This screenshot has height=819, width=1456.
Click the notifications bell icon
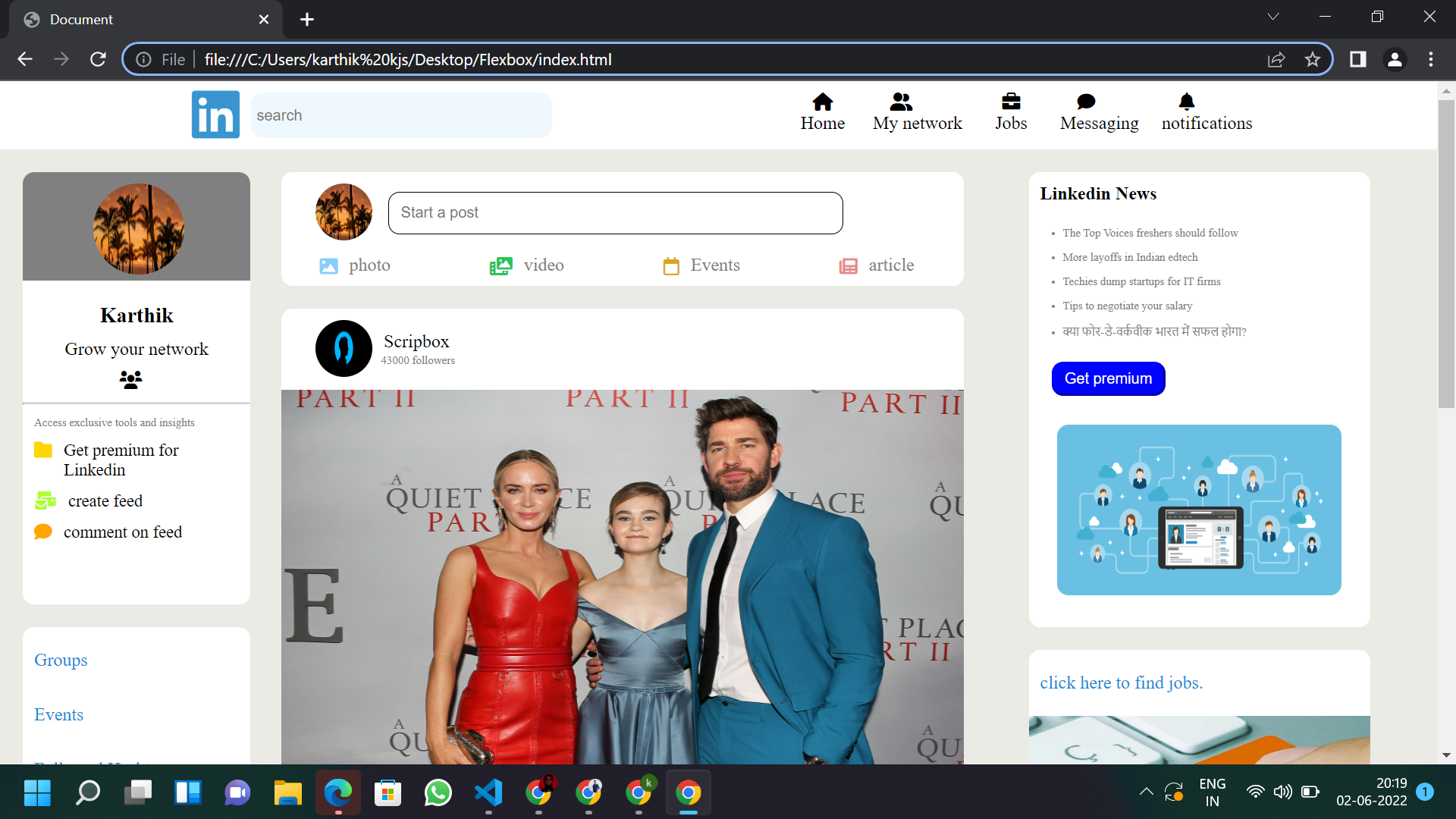click(1187, 102)
